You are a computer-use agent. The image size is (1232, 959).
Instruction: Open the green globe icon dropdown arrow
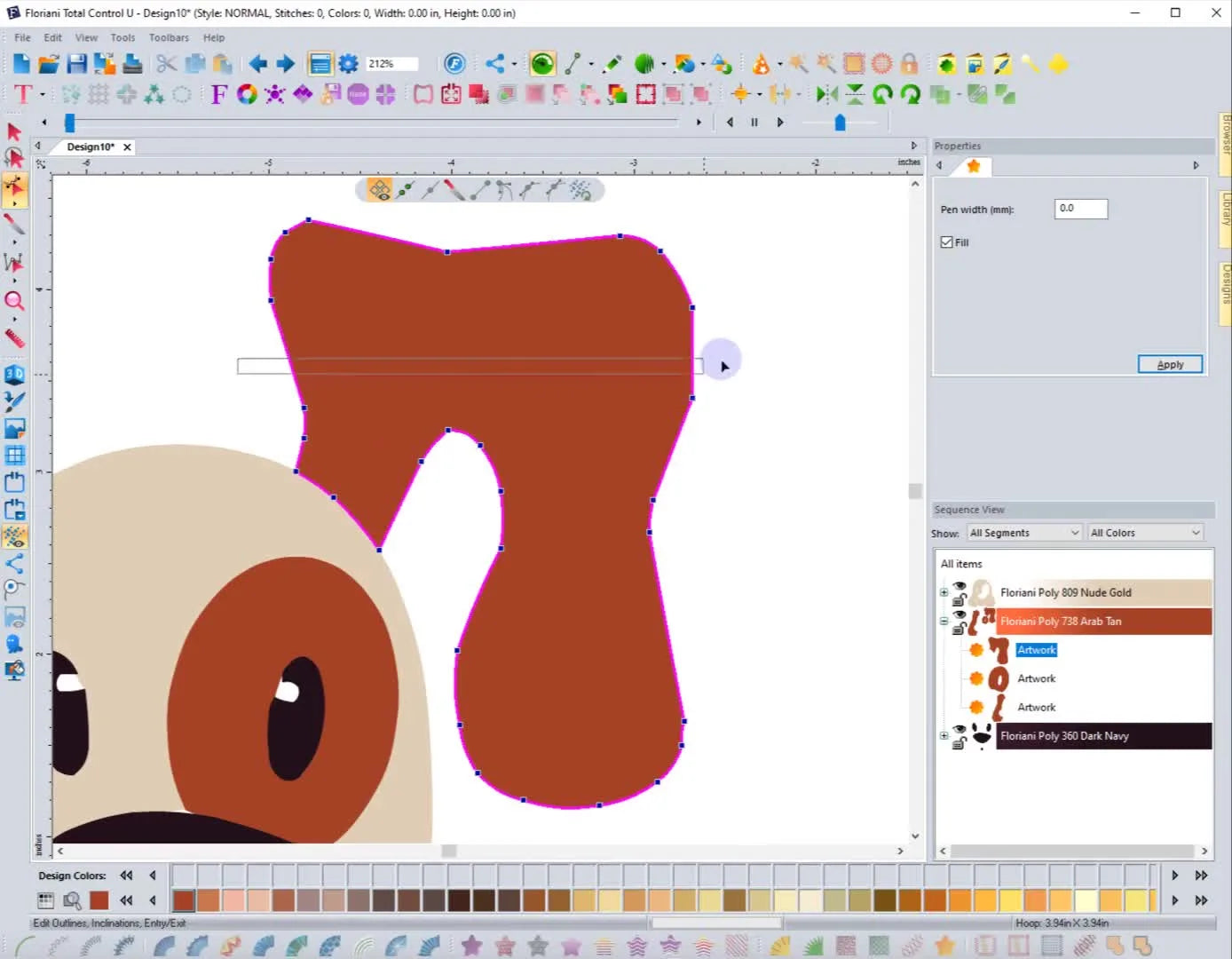tap(663, 64)
